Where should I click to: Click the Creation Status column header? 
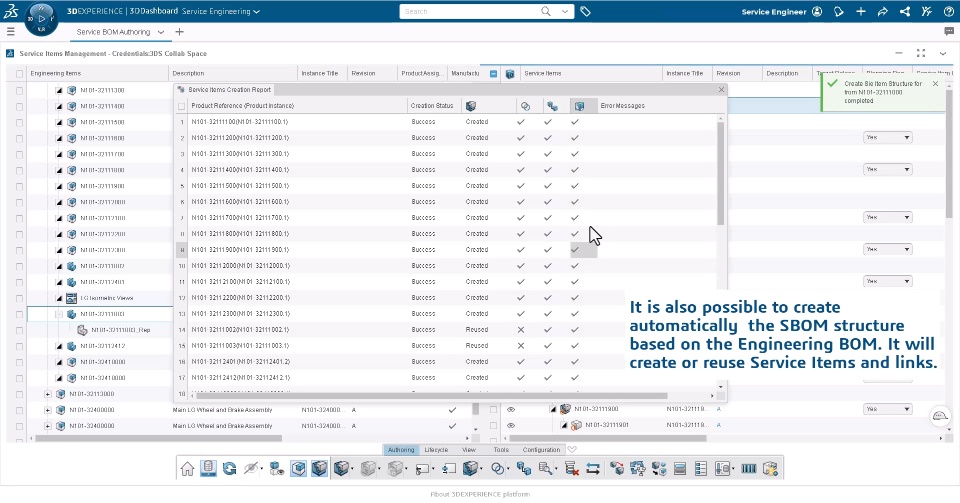tap(432, 106)
